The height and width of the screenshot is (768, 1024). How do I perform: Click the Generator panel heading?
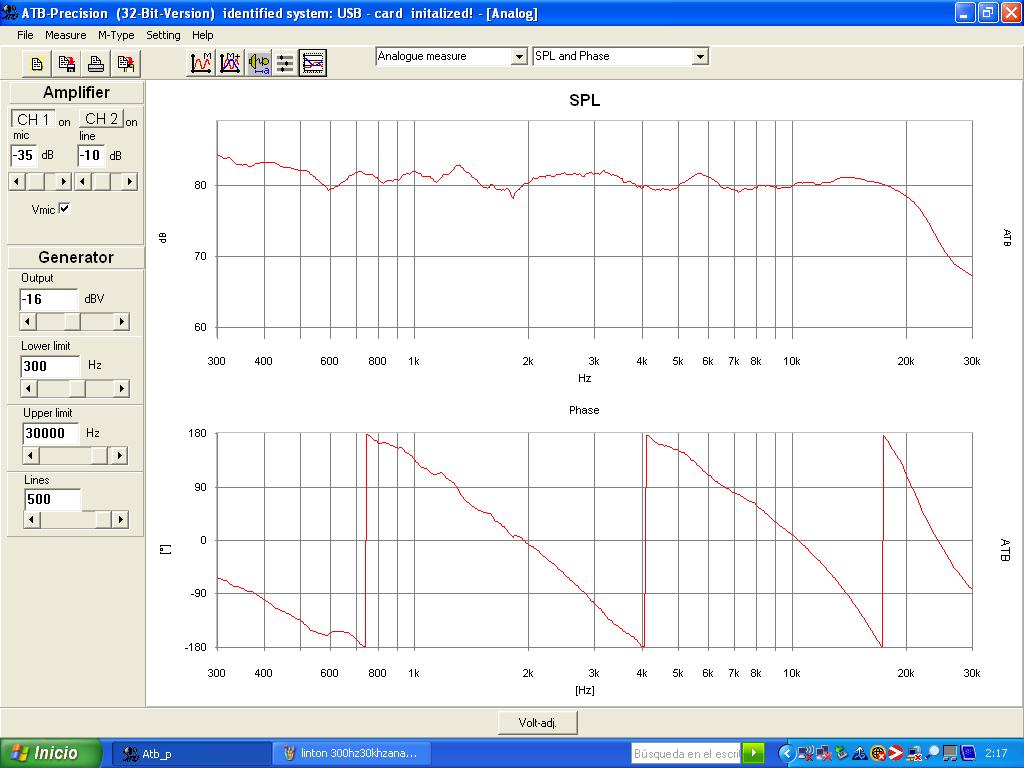pos(76,257)
